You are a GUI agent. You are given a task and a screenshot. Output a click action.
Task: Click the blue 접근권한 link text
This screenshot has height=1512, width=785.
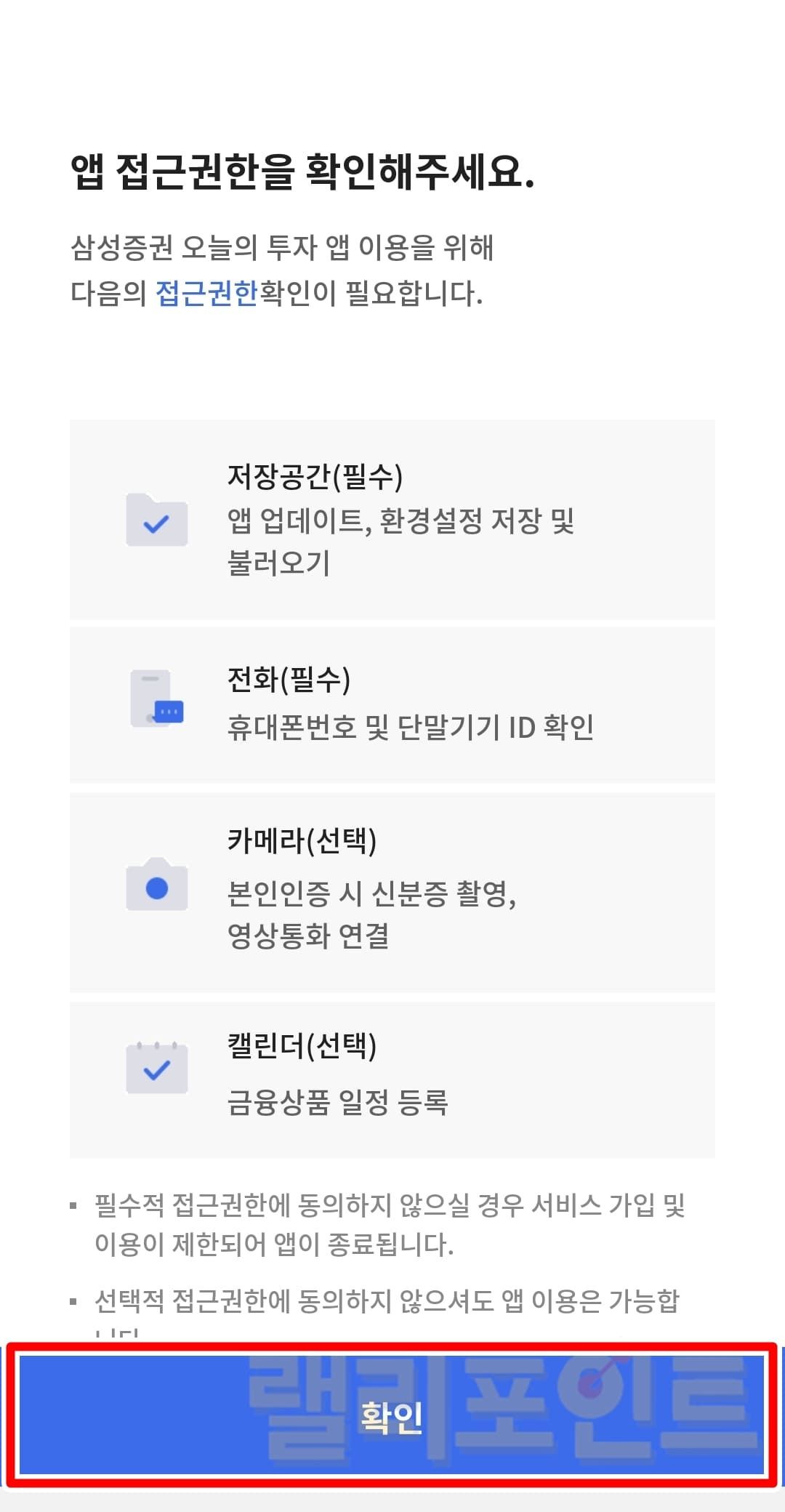coord(206,293)
